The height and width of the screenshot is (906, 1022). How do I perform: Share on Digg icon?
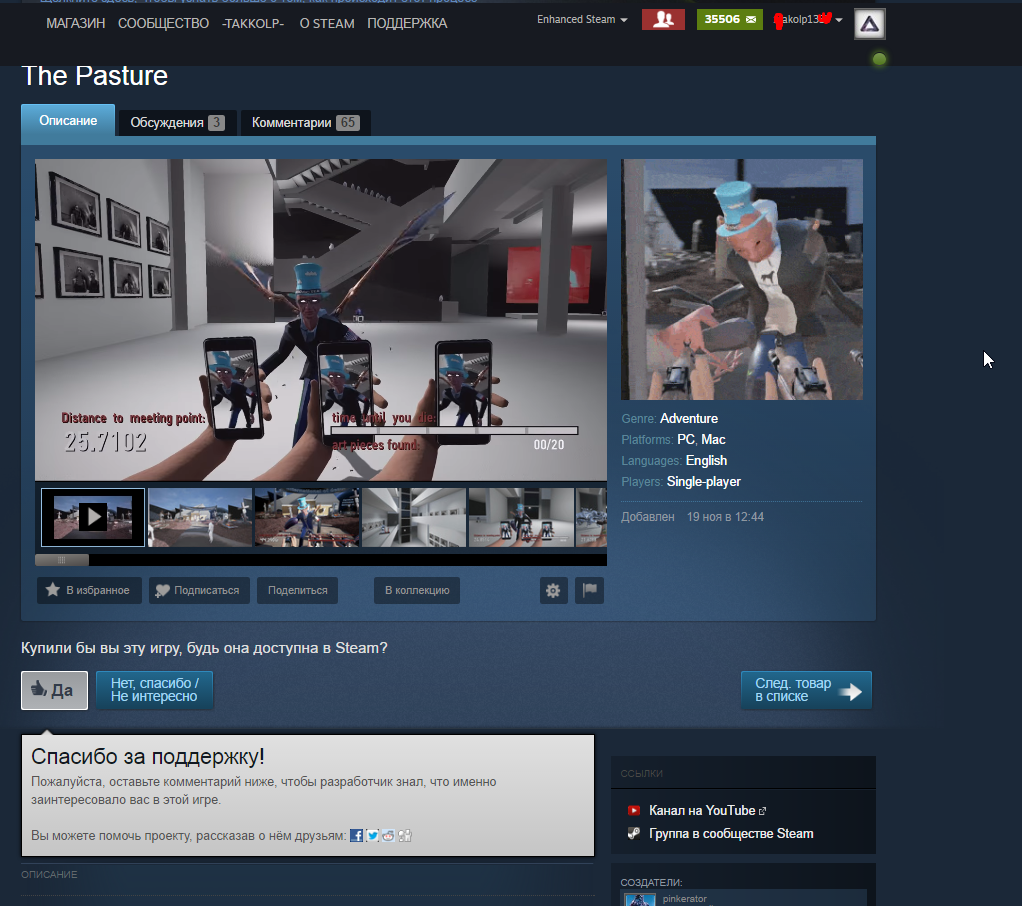pos(405,836)
